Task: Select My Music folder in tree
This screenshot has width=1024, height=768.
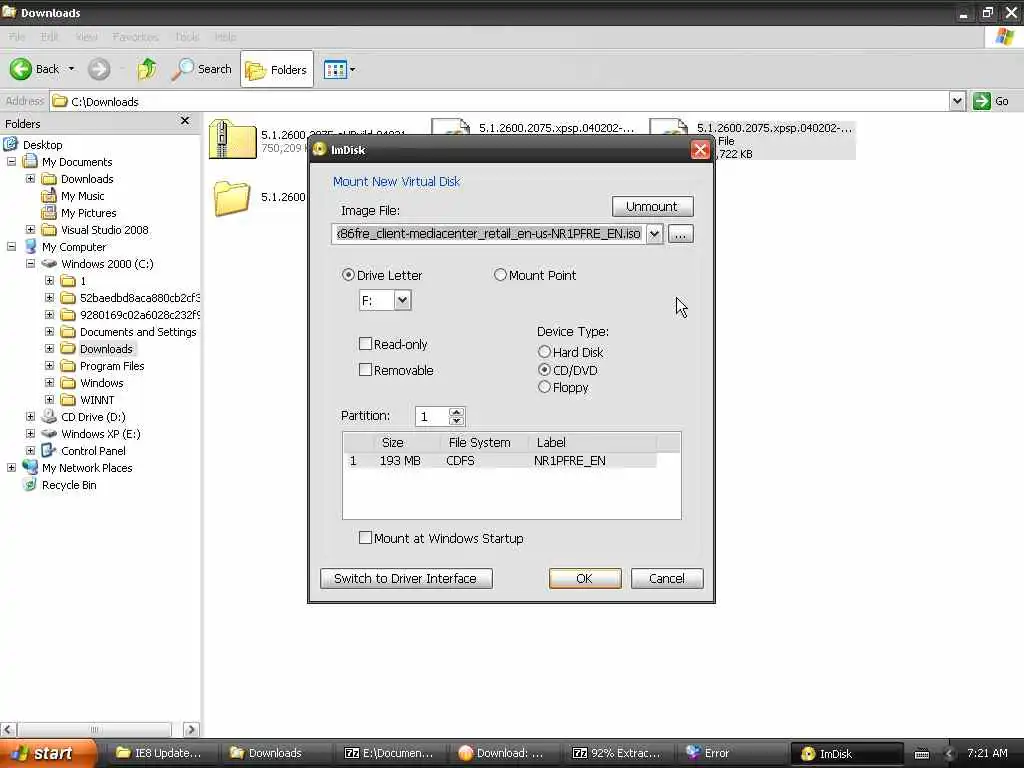Action: coord(82,196)
